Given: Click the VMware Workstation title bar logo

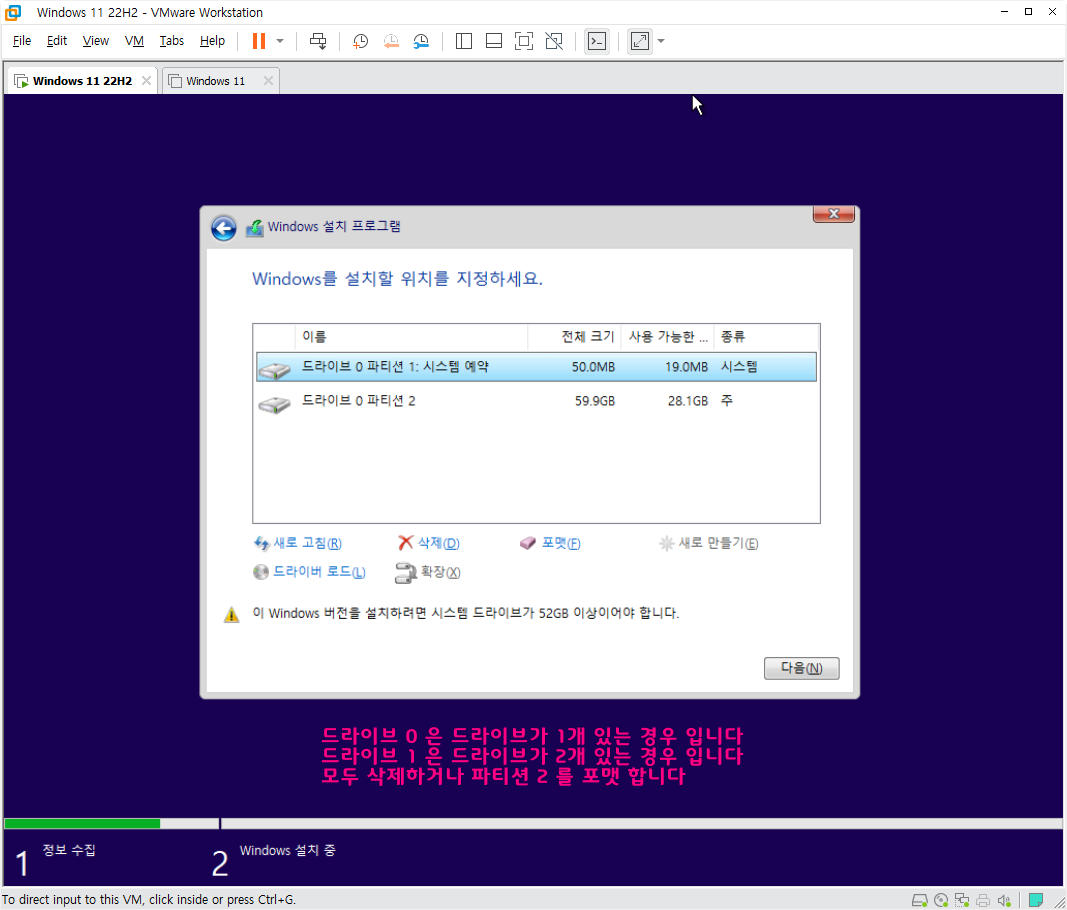Looking at the screenshot, I should click(13, 12).
